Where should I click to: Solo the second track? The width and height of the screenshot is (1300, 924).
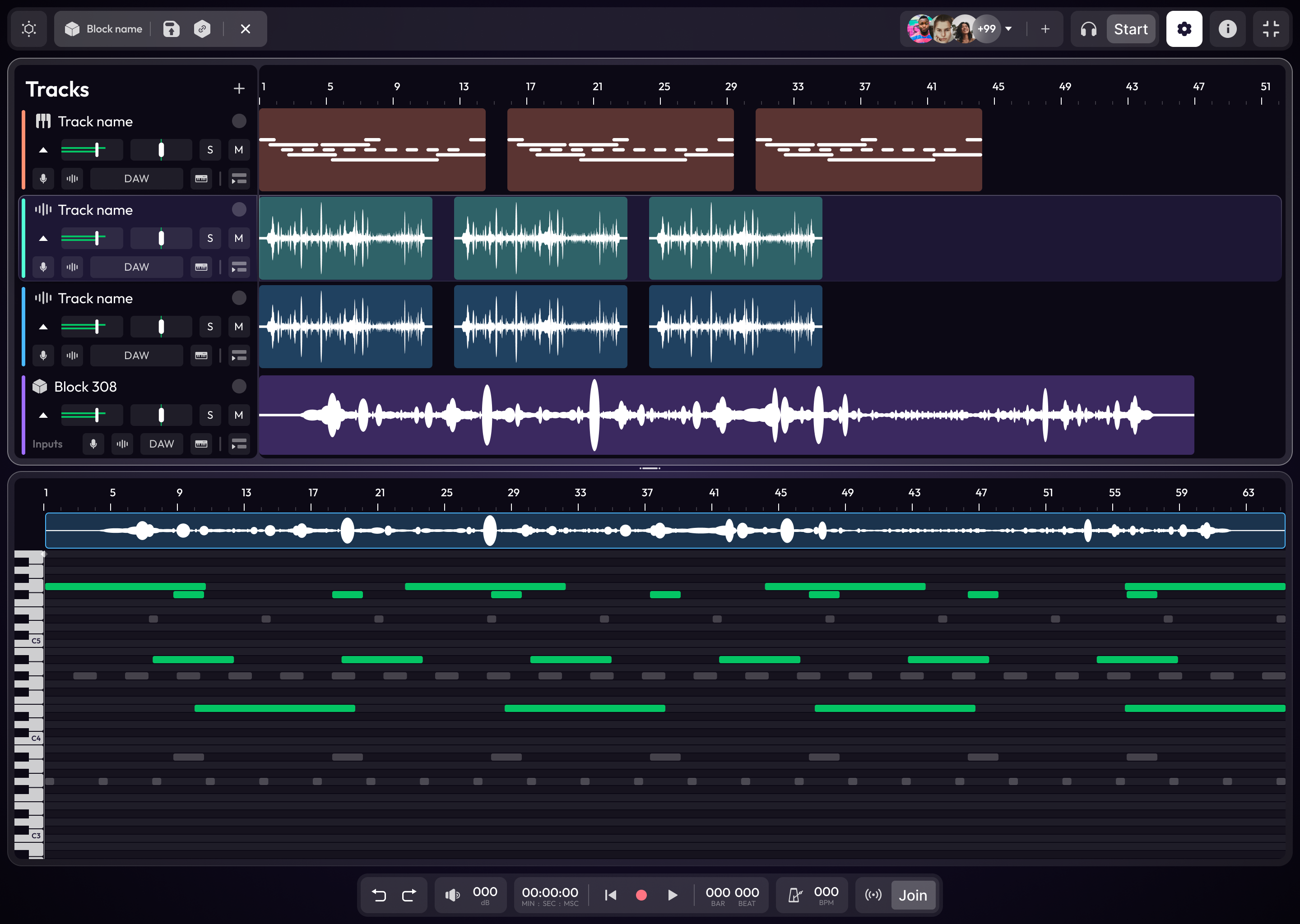point(210,238)
